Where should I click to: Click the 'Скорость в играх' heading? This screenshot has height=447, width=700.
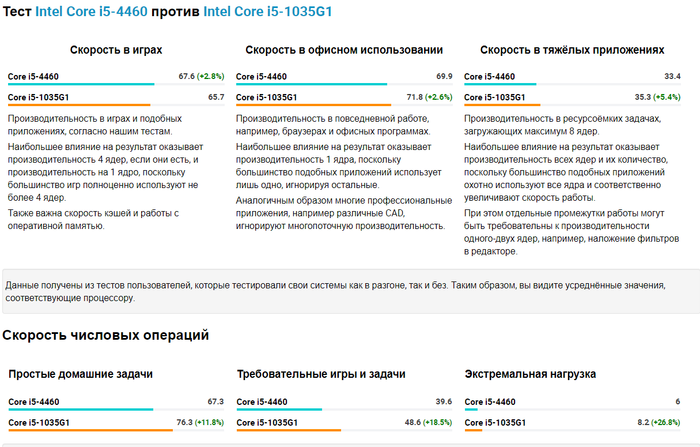116,50
